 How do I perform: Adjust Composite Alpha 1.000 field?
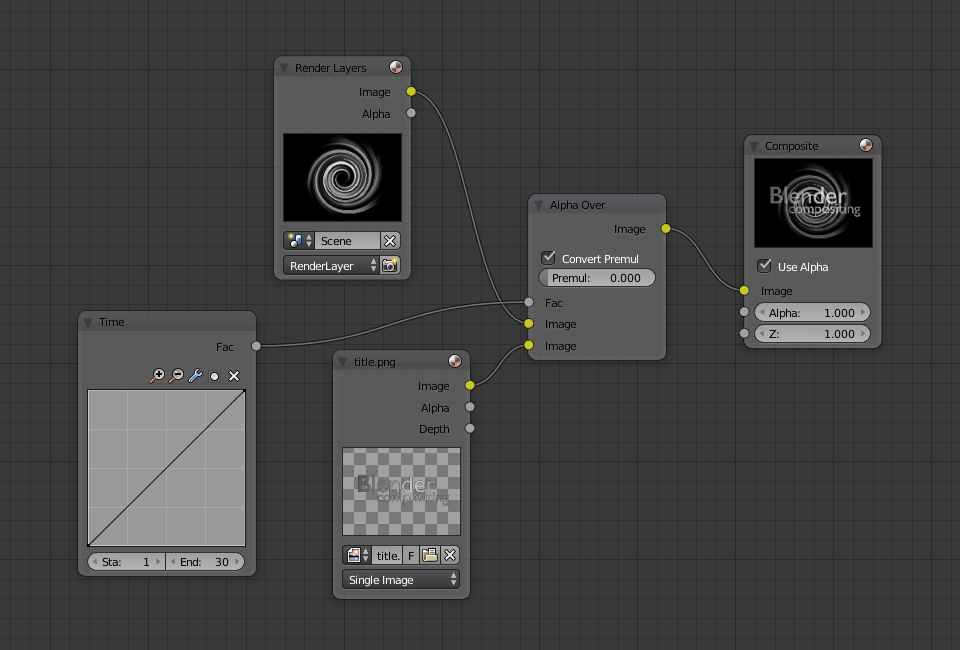(x=812, y=313)
